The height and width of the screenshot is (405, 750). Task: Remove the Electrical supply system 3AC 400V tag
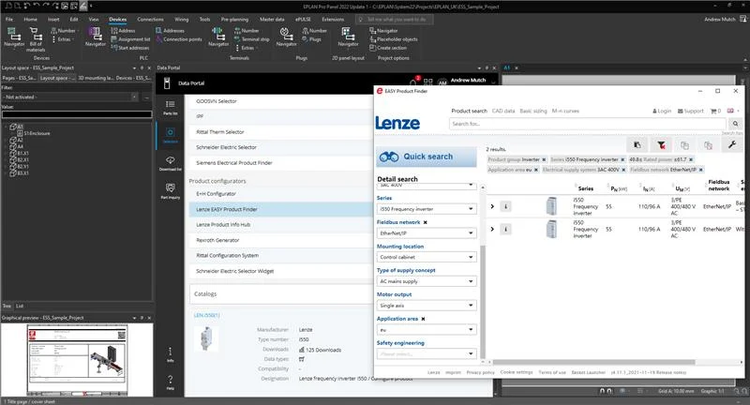(623, 170)
